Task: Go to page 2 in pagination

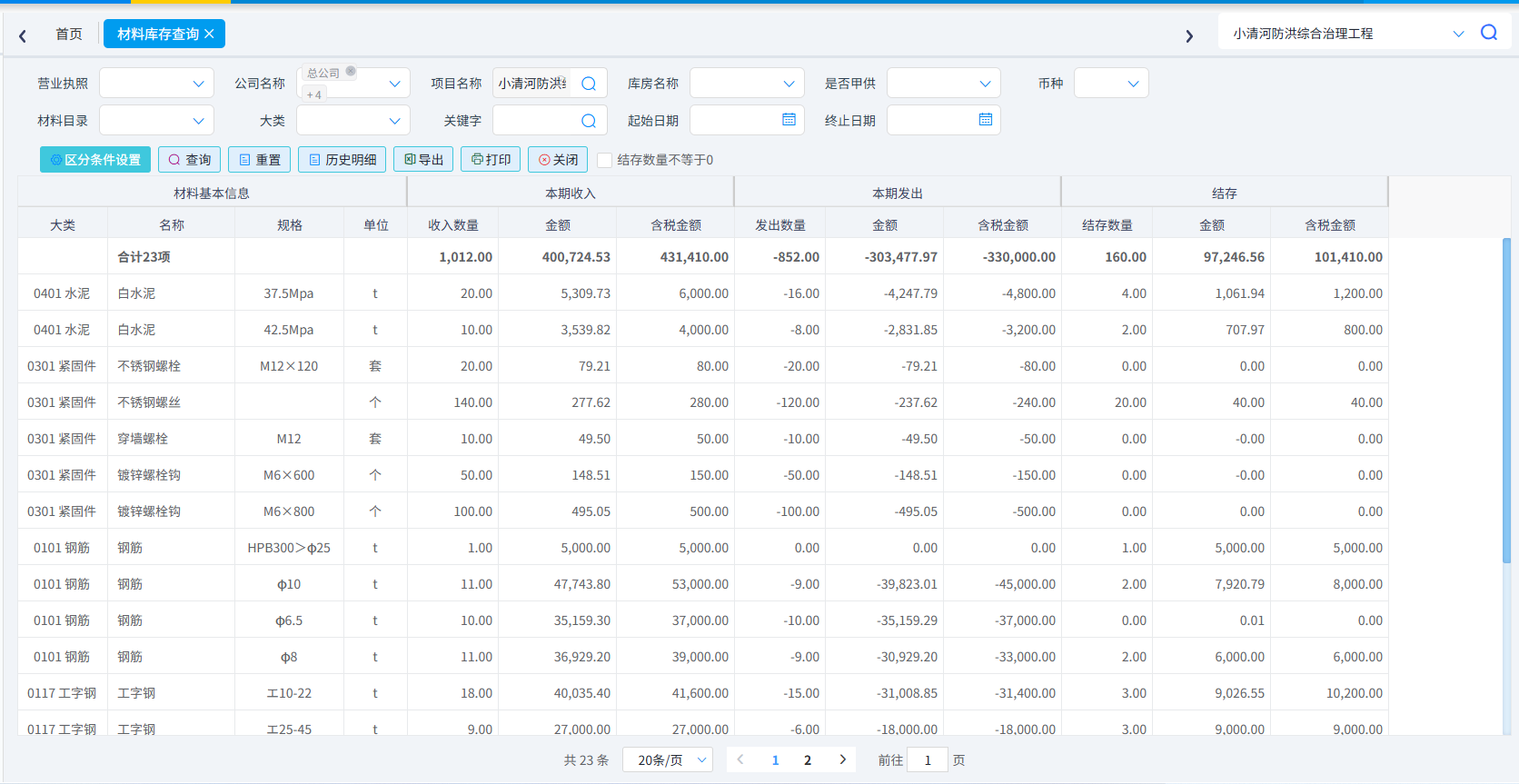Action: pyautogui.click(x=808, y=759)
